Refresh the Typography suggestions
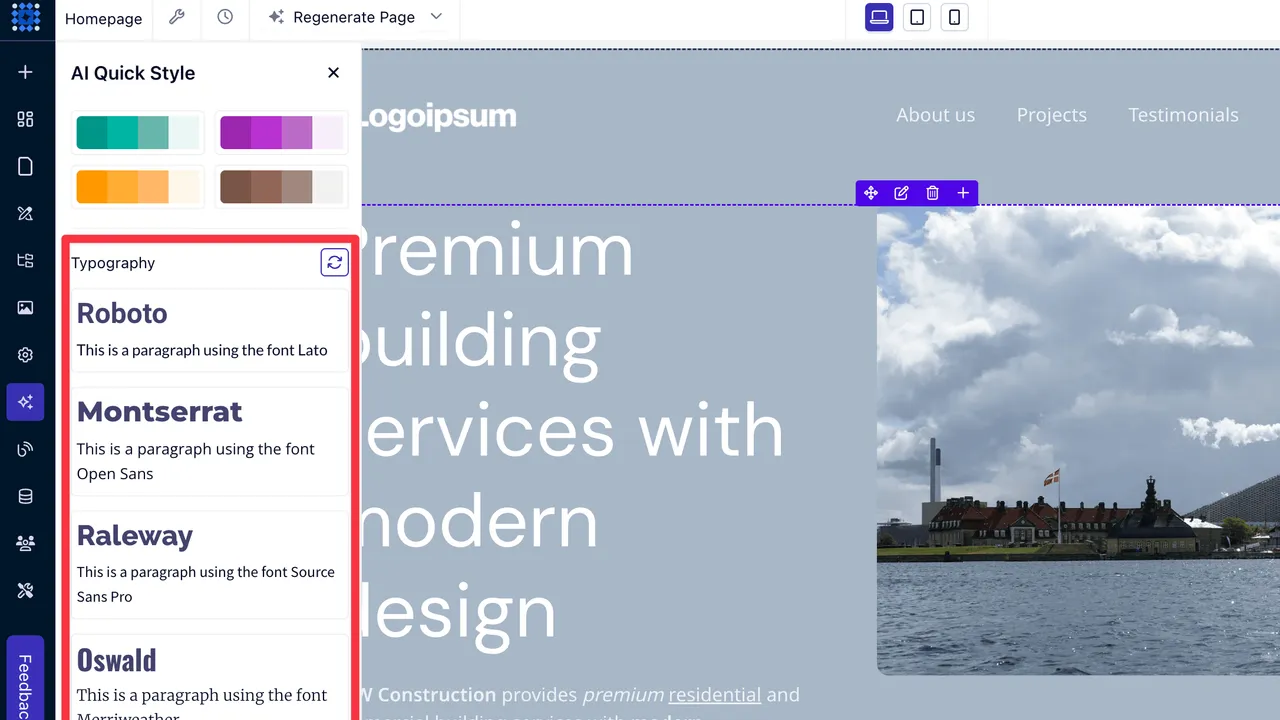This screenshot has height=720, width=1280. click(x=335, y=262)
